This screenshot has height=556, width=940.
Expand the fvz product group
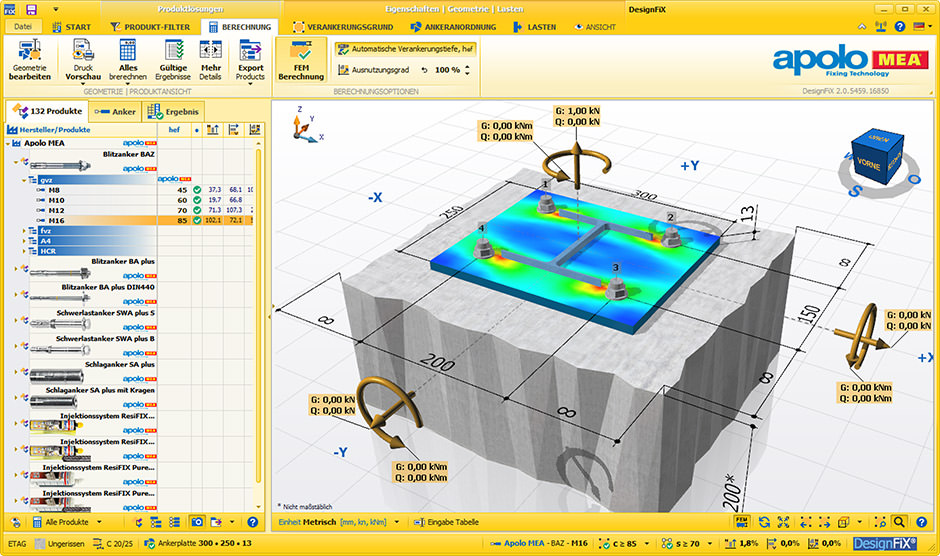(25, 230)
